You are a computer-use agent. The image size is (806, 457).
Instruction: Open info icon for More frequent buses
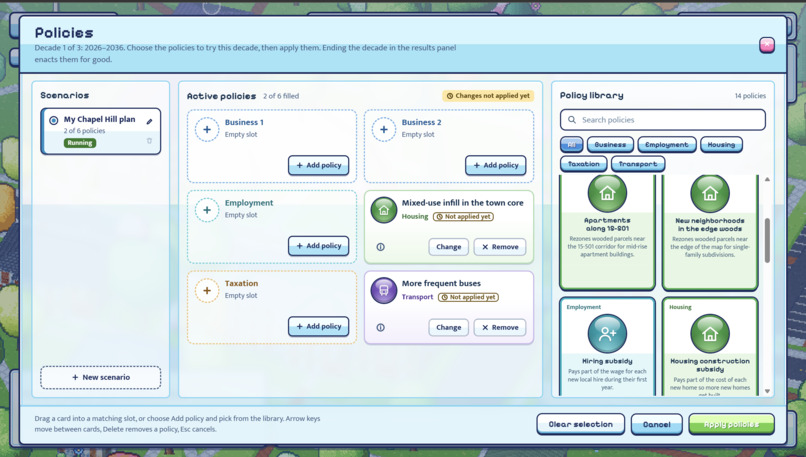click(380, 327)
